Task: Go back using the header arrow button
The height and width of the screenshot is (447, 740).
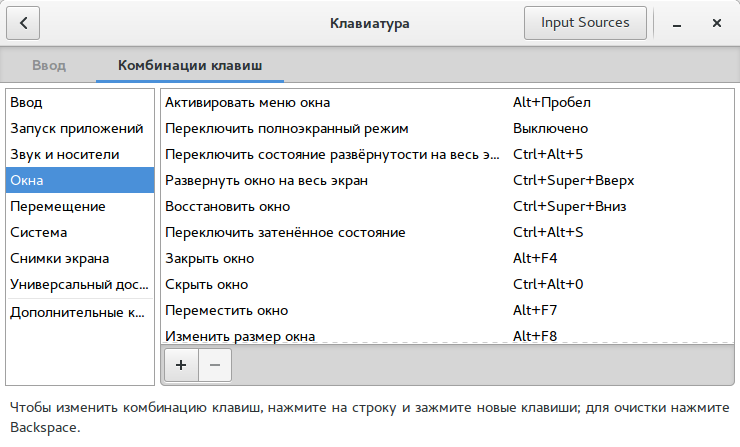Action: click(23, 23)
